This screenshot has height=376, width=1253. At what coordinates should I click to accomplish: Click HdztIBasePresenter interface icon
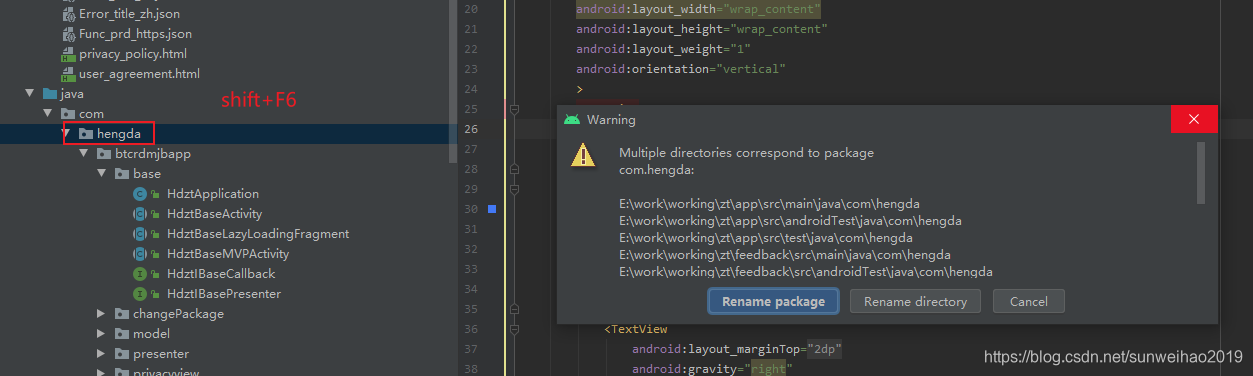tap(141, 293)
